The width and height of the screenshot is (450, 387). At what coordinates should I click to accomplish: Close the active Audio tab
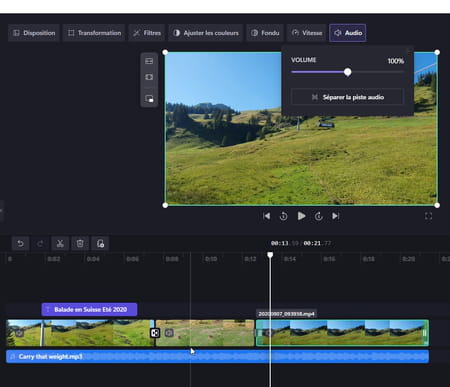point(348,33)
